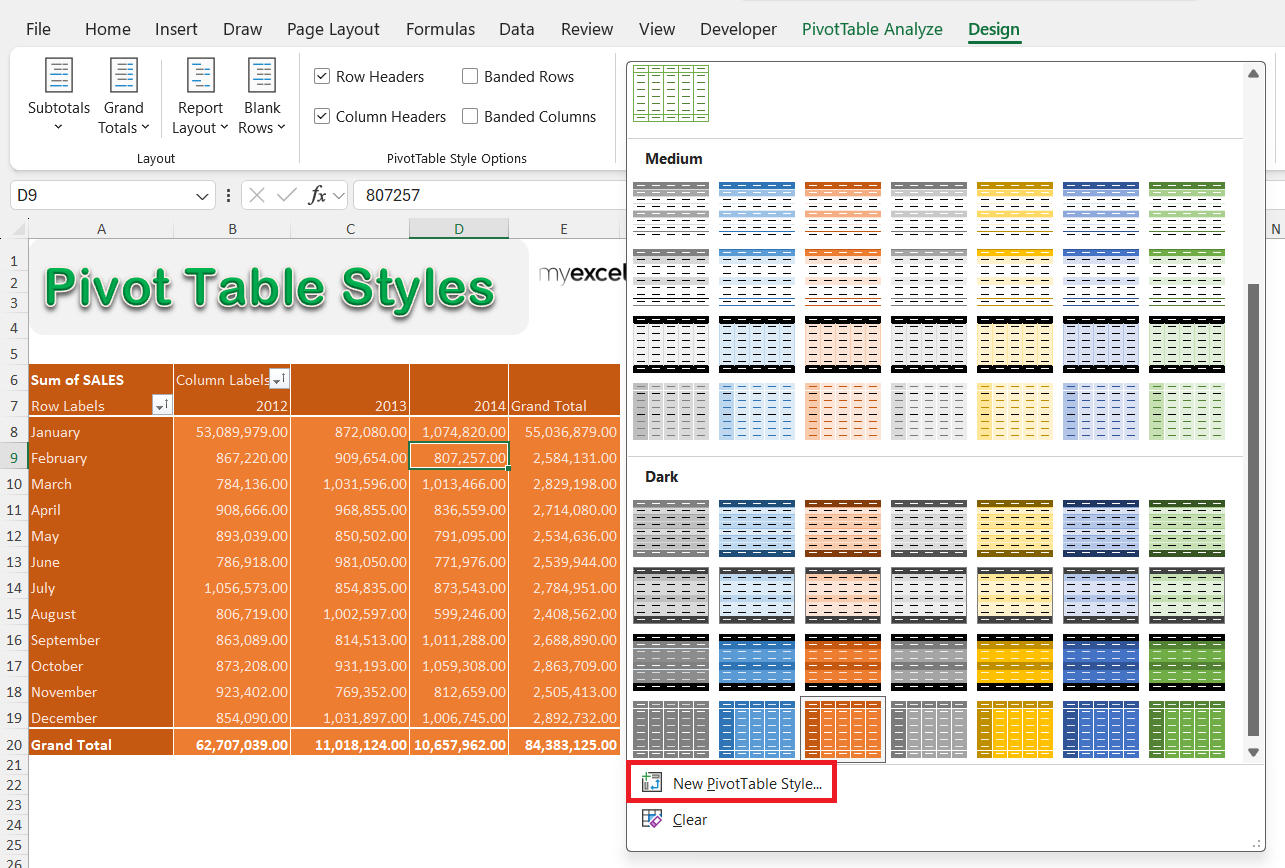1285x868 pixels.
Task: Open the Row Labels filter dropdown
Action: 161,405
